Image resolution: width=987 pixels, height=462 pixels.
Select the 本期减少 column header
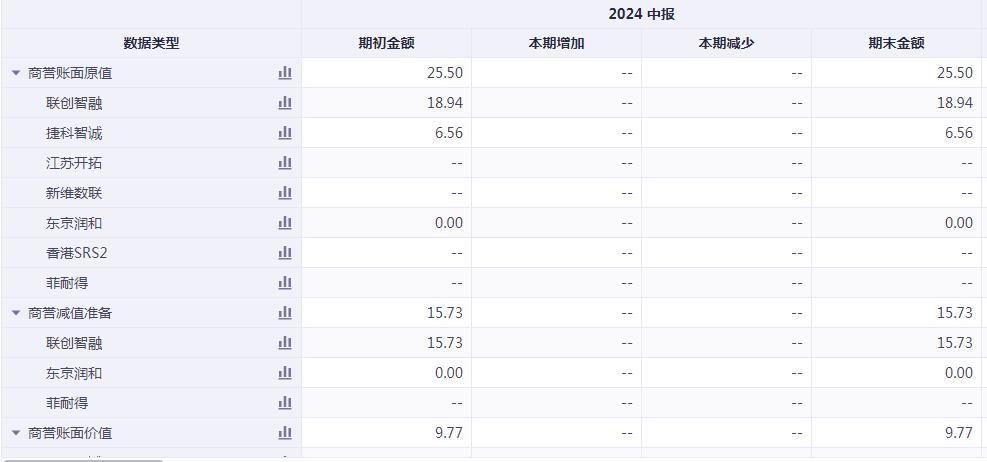pyautogui.click(x=726, y=43)
